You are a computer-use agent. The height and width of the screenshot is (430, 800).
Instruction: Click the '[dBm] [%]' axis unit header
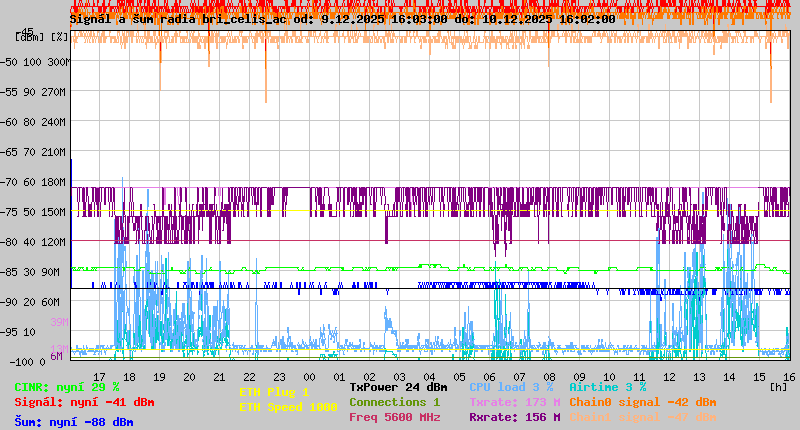click(42, 37)
